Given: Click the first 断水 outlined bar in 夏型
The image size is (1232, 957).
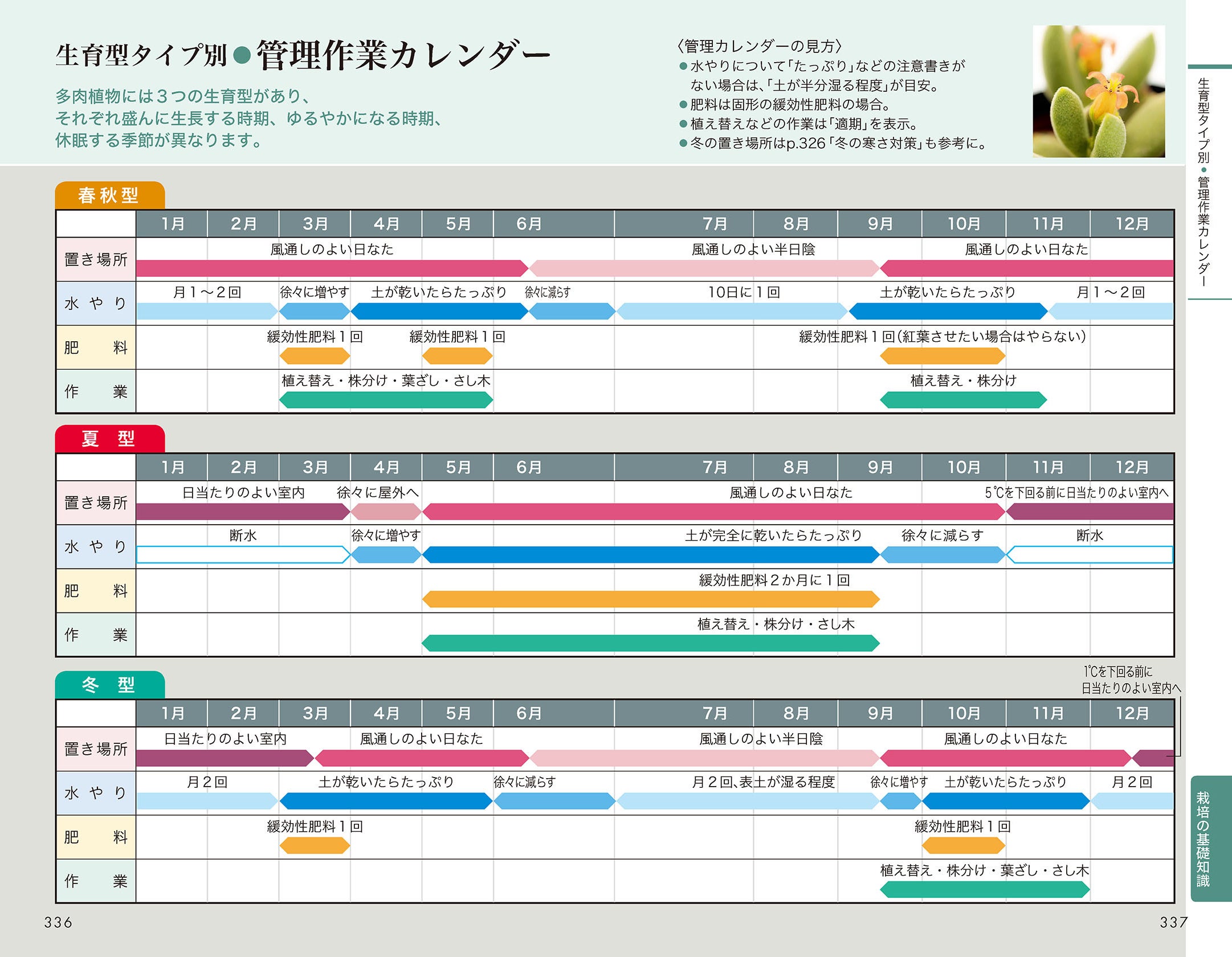Looking at the screenshot, I should [x=242, y=555].
